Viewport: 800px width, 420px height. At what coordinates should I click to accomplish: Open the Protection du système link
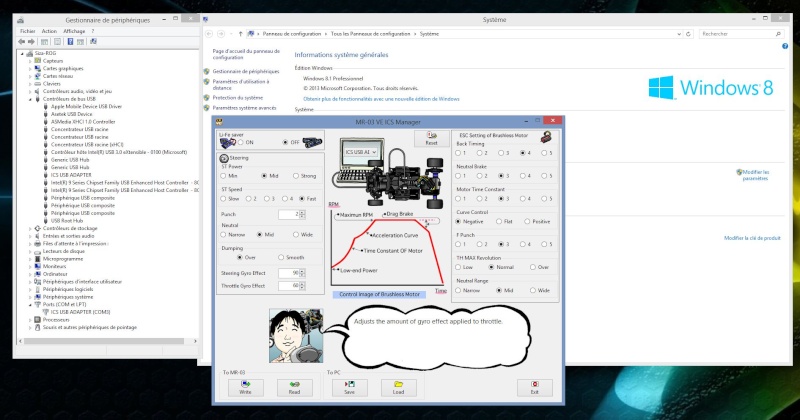coord(238,97)
